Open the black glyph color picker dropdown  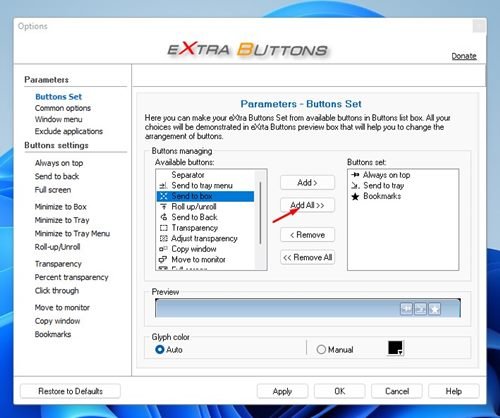click(395, 348)
